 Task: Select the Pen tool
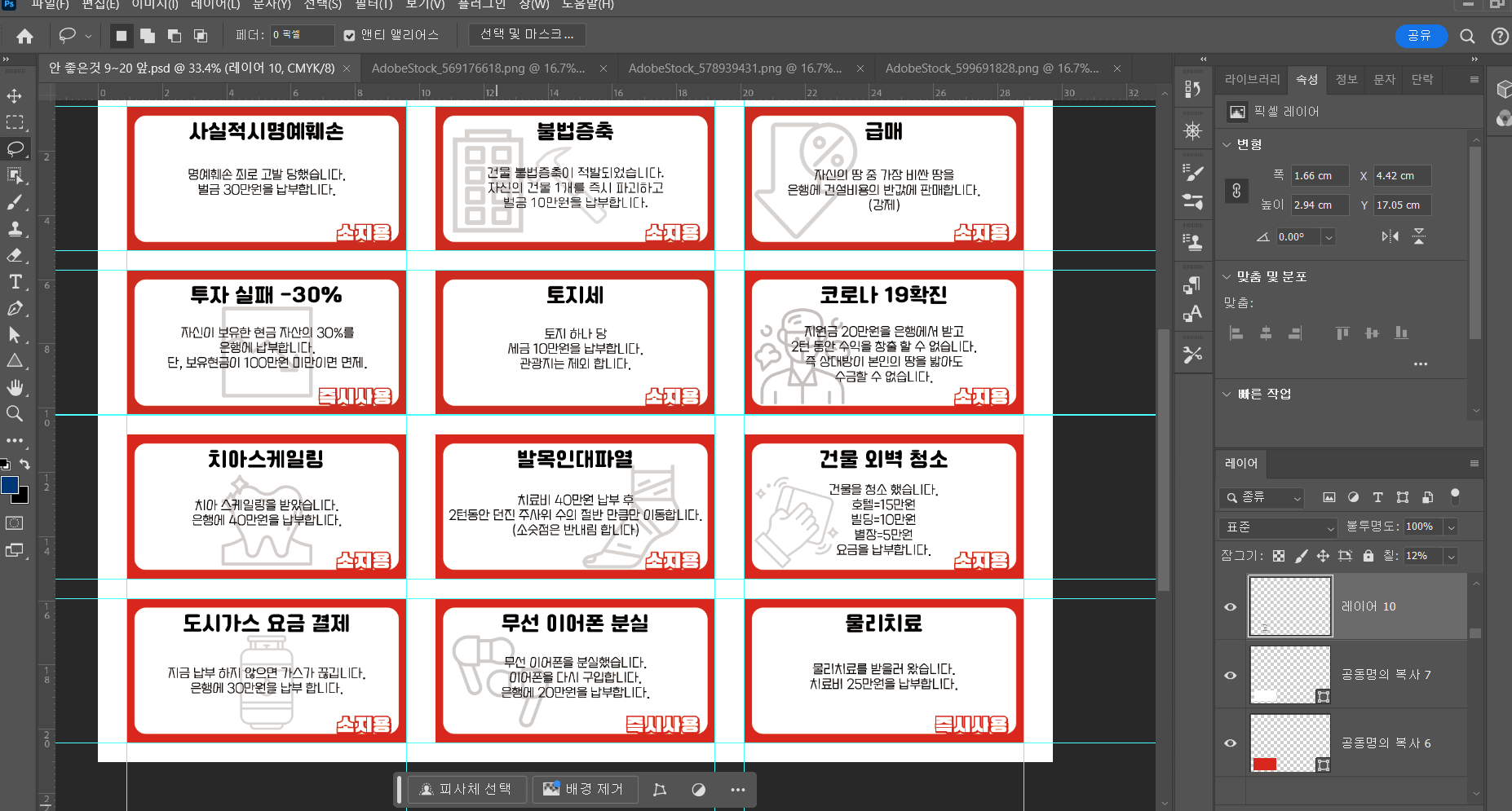(15, 309)
